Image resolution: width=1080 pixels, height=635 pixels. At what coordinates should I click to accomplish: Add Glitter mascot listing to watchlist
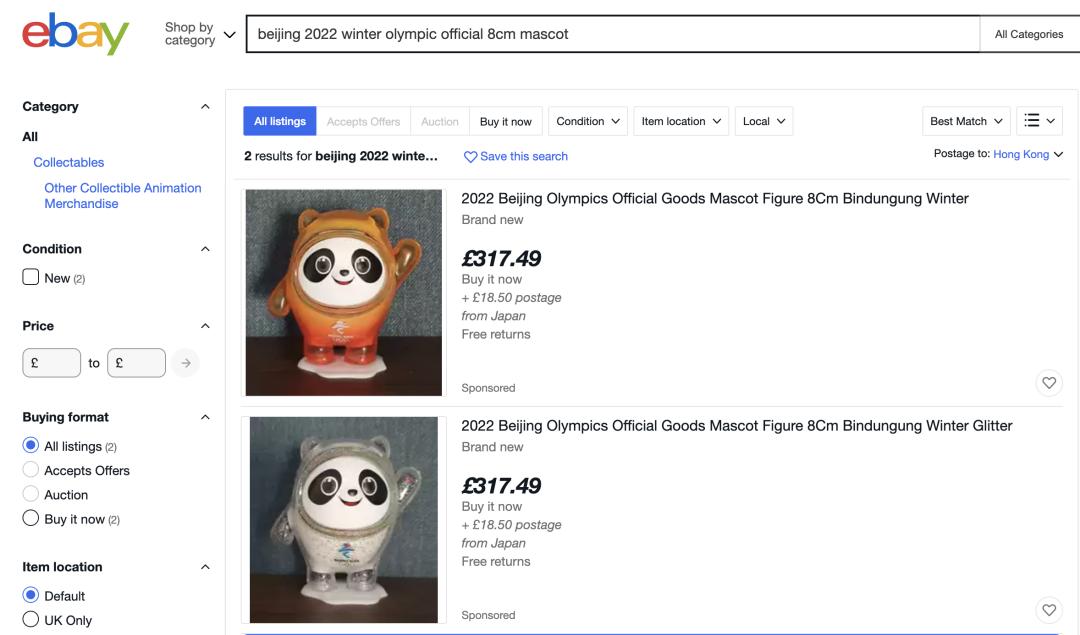1049,609
